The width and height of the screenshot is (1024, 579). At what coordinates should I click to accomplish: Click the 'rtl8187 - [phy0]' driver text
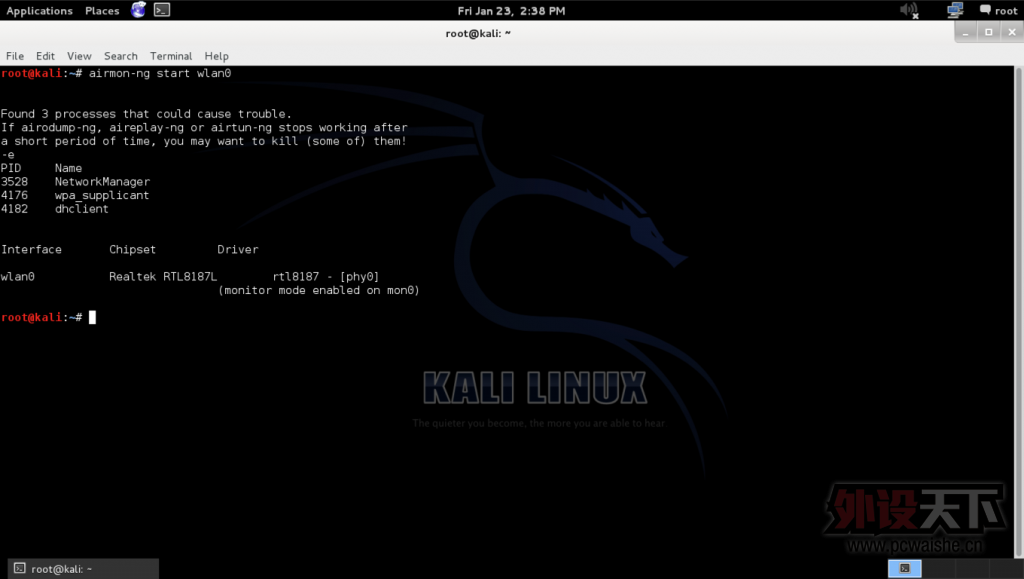pos(325,277)
